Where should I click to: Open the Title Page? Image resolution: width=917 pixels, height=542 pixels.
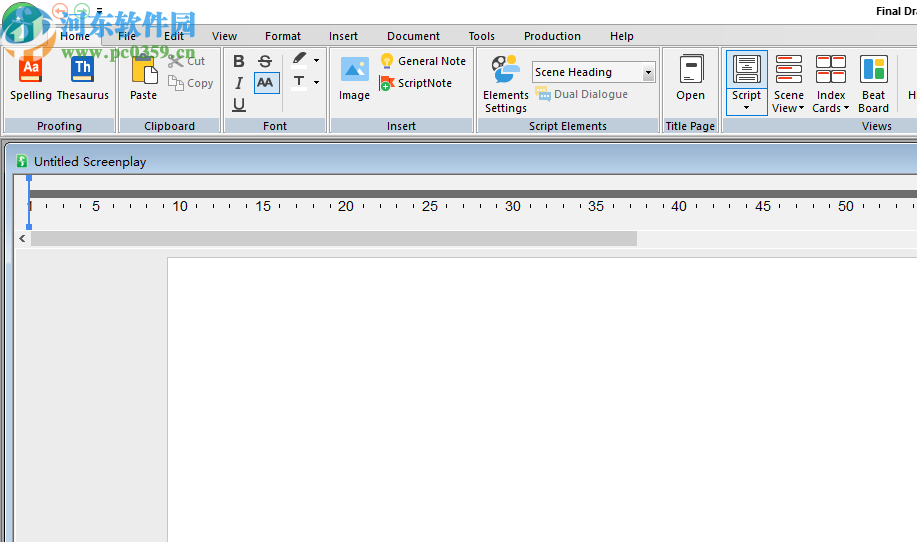(690, 79)
